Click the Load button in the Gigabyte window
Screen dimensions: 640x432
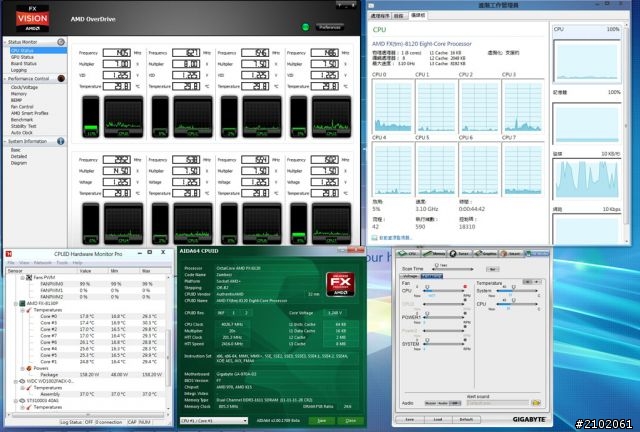click(438, 419)
